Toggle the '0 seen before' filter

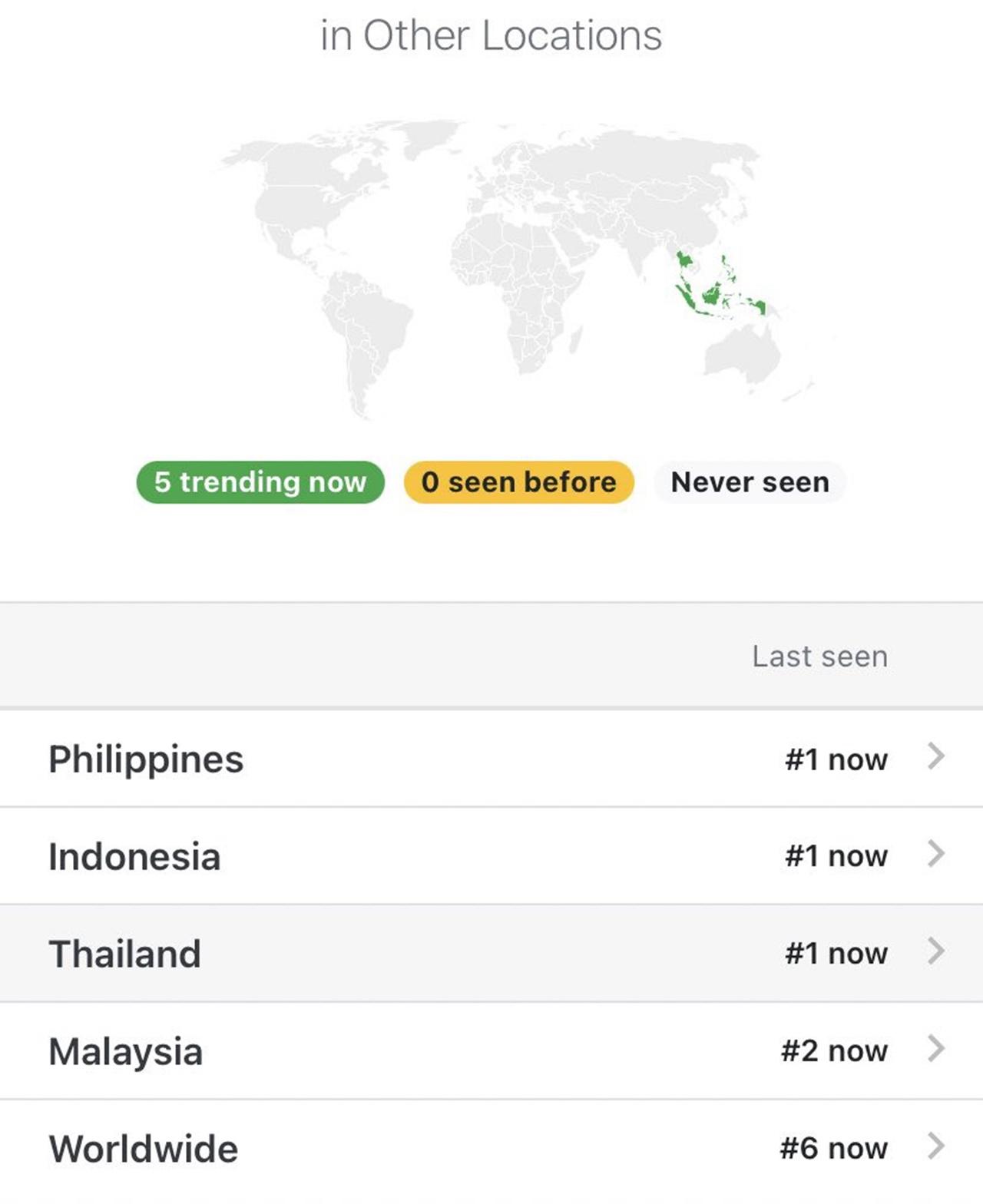tap(518, 482)
